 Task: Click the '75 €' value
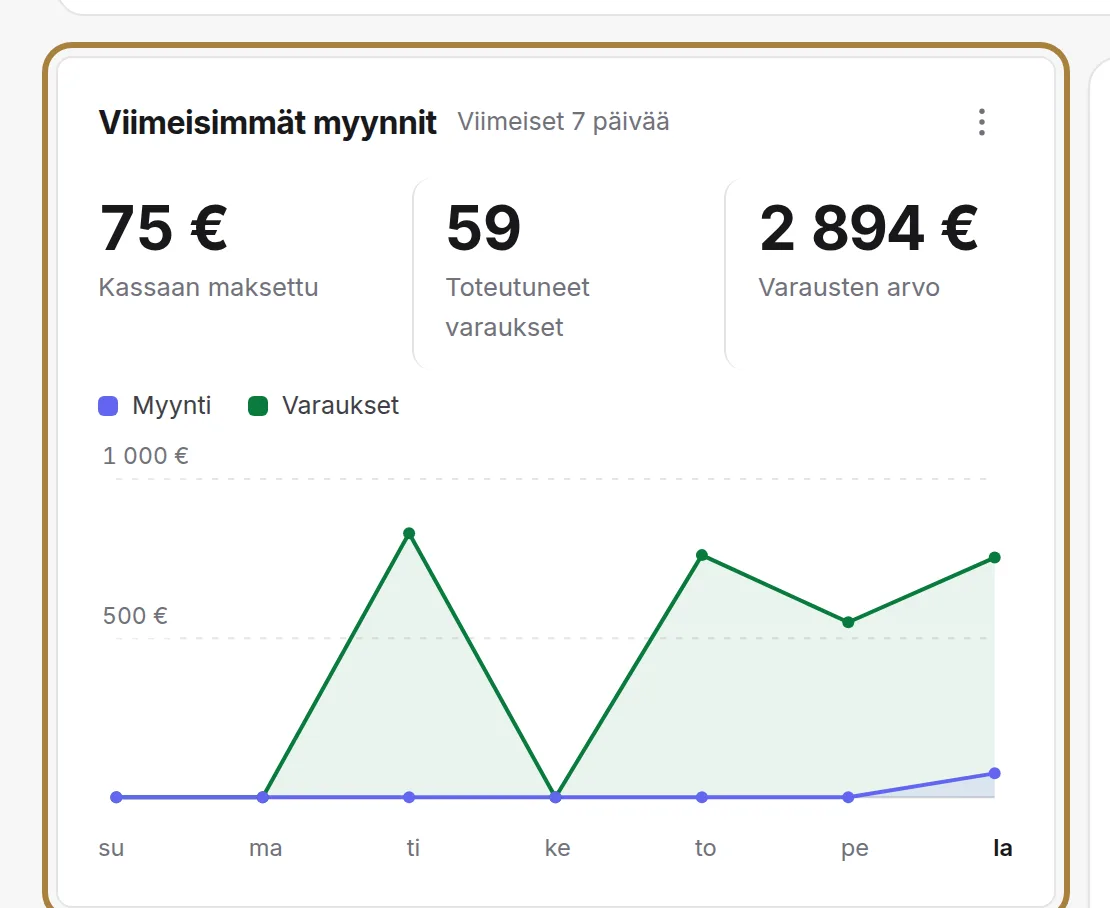[164, 228]
